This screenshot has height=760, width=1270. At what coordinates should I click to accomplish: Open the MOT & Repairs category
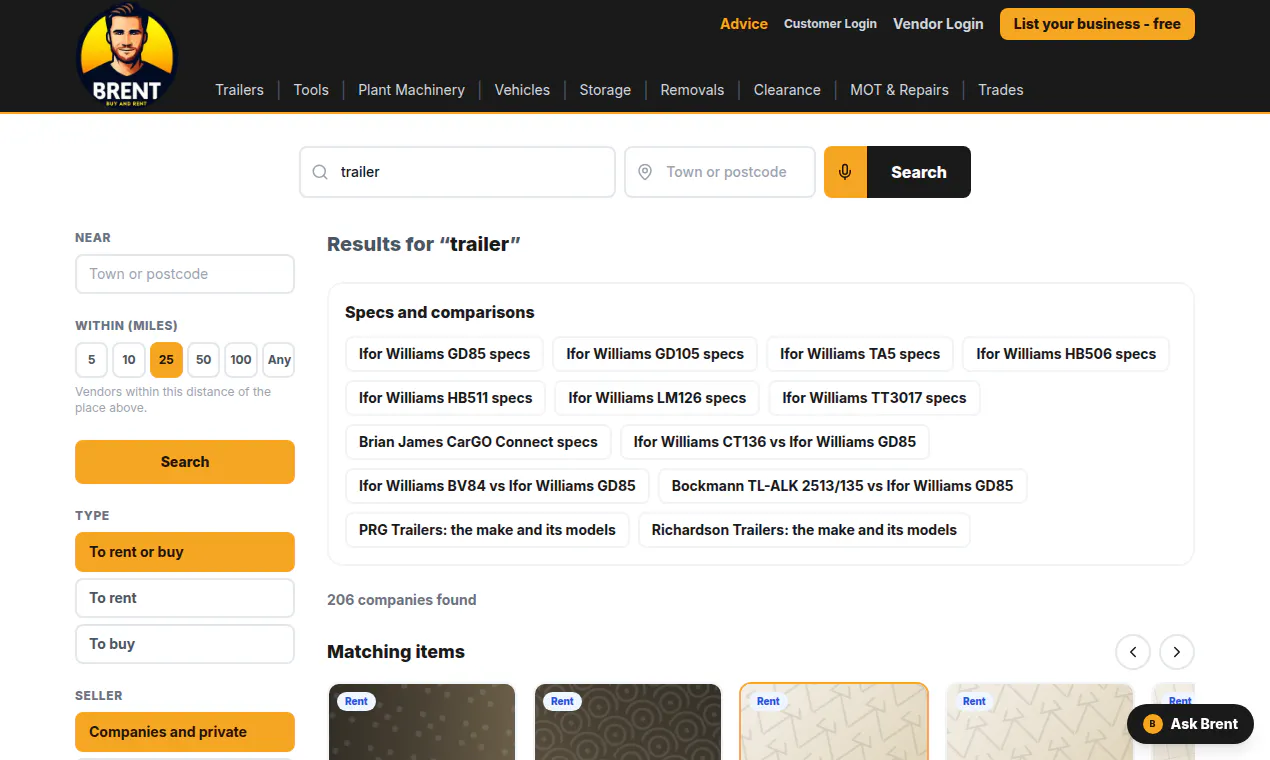899,90
